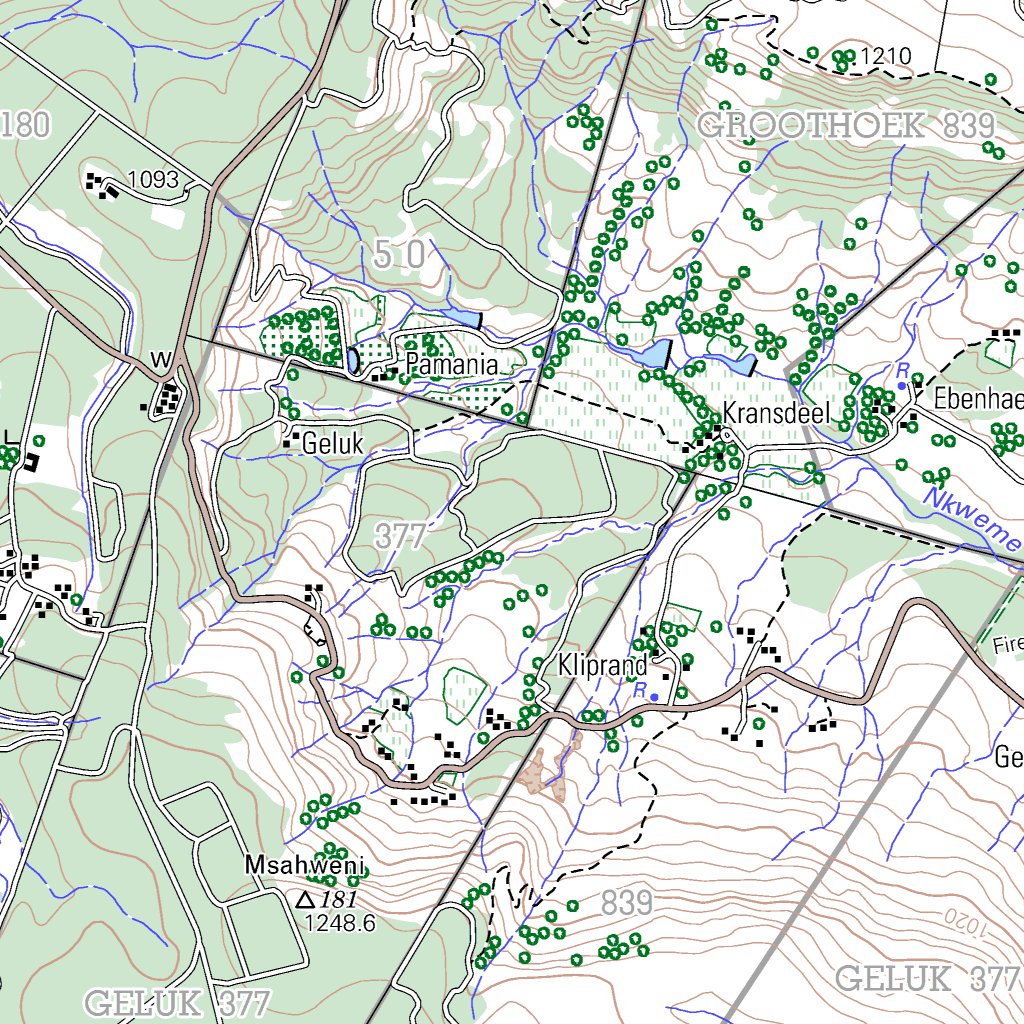Click the W label near road junction

pyautogui.click(x=161, y=359)
